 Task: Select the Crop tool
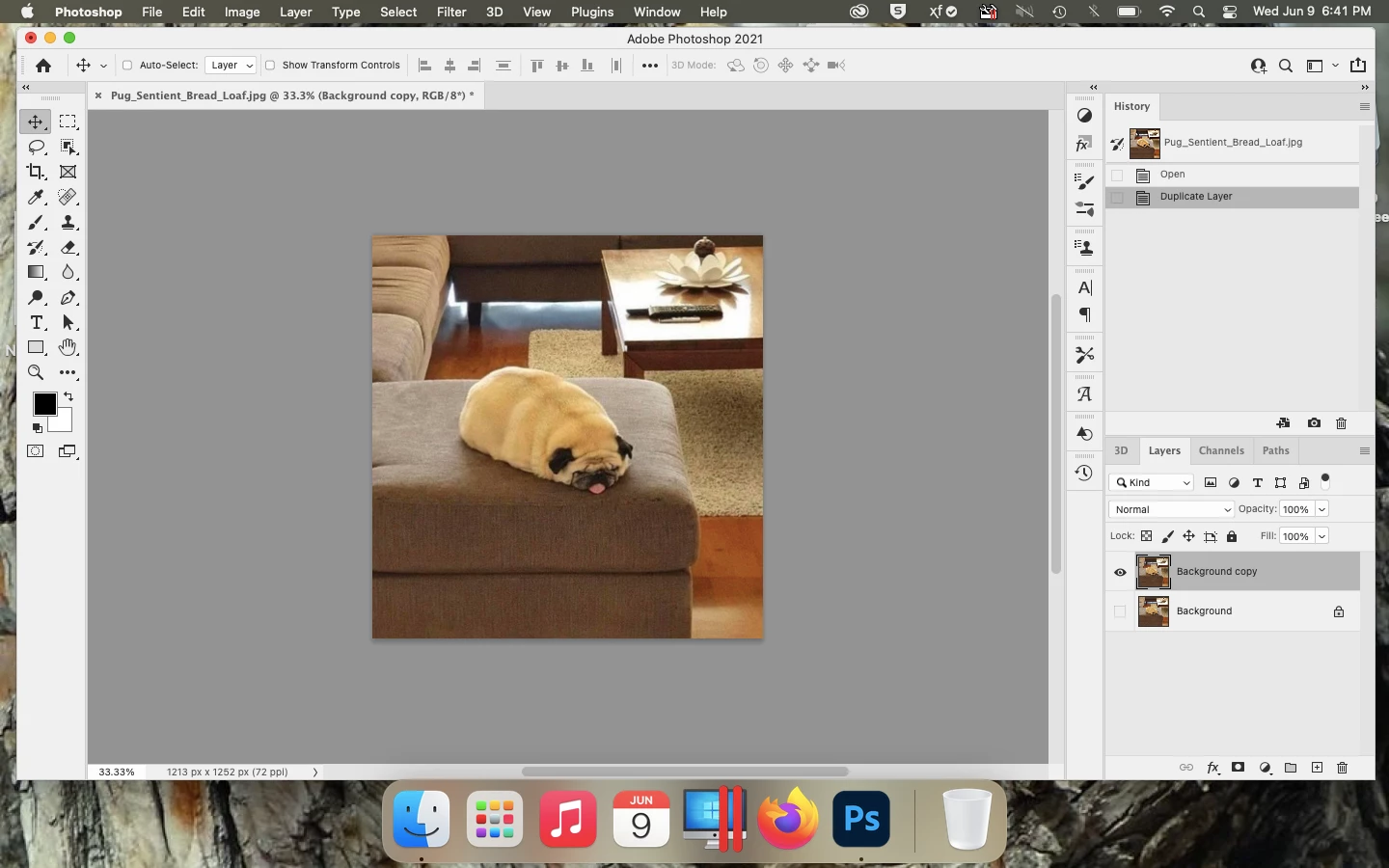coord(36,172)
